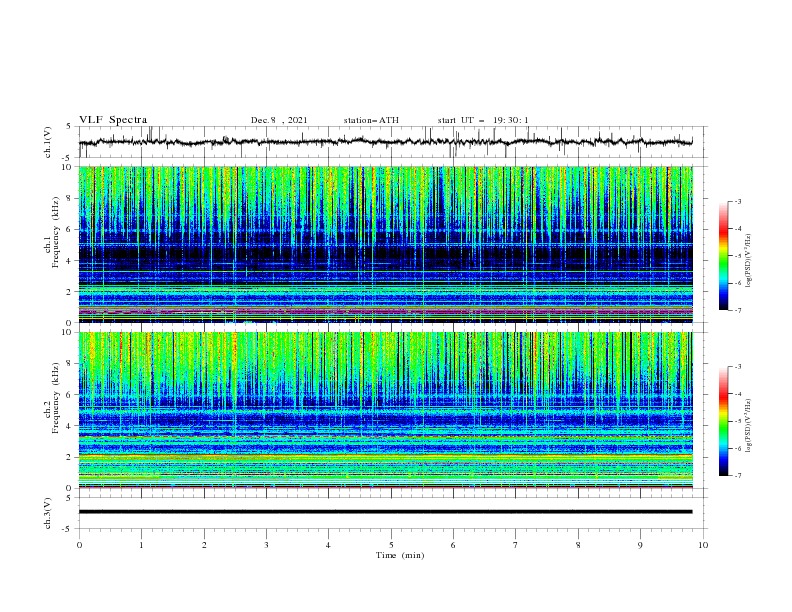Click the "-5" tick on ch.3 voltage axis
Viewport: 792px width, 612px height.
tap(68, 529)
